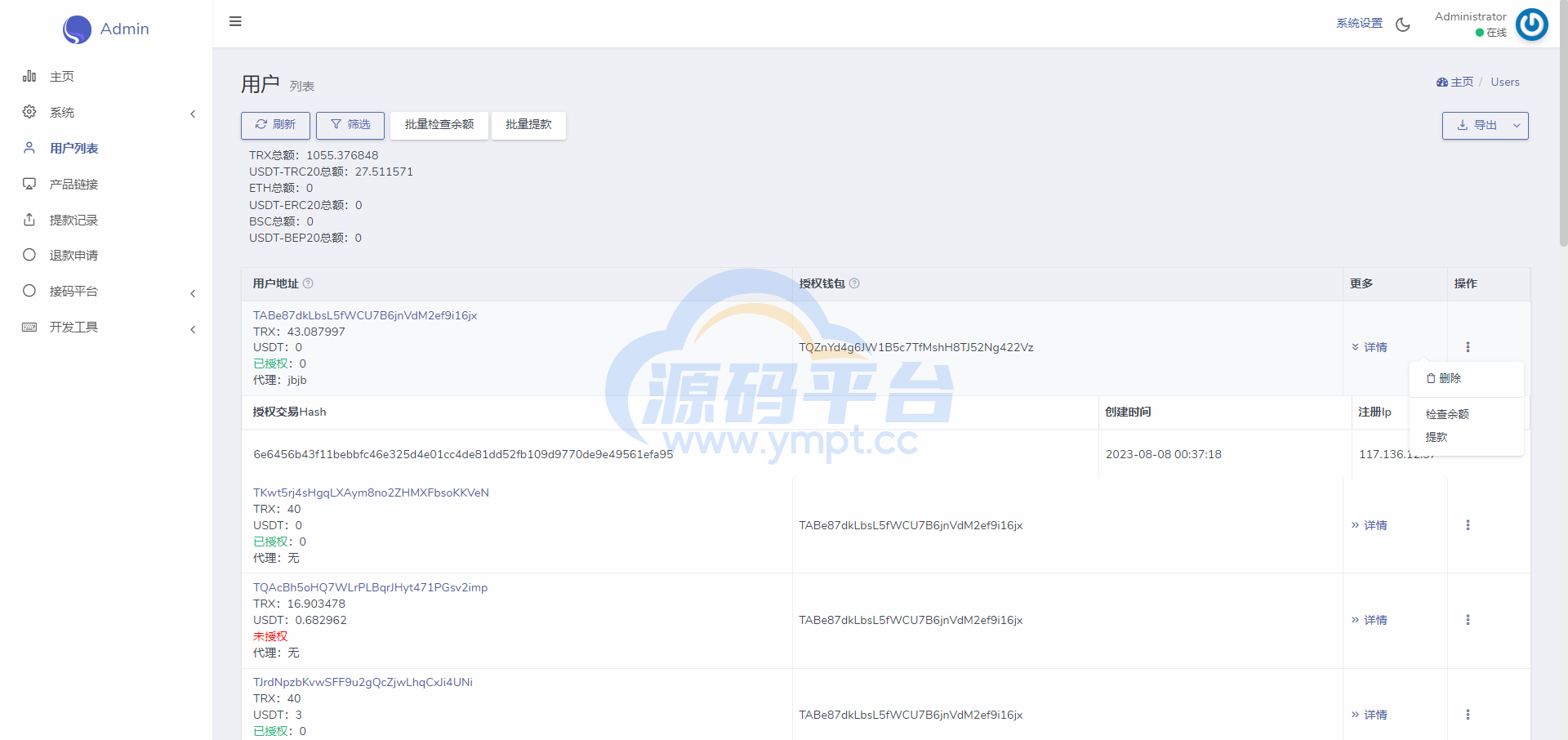Screen dimensions: 1568x740
Task: Select 用户列表 in the sidebar
Action: coord(73,149)
